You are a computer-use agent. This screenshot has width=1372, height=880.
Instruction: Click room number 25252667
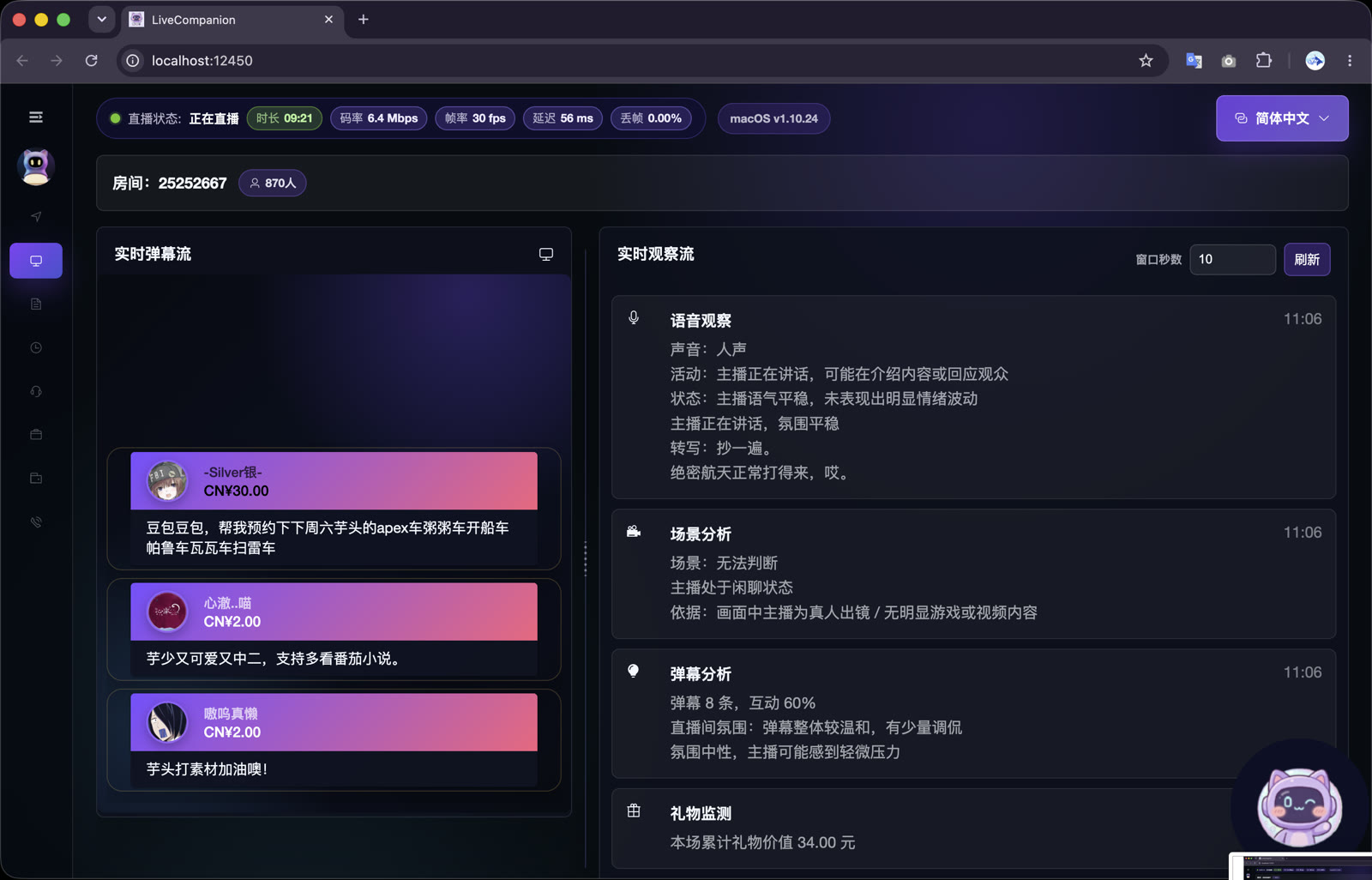click(192, 183)
